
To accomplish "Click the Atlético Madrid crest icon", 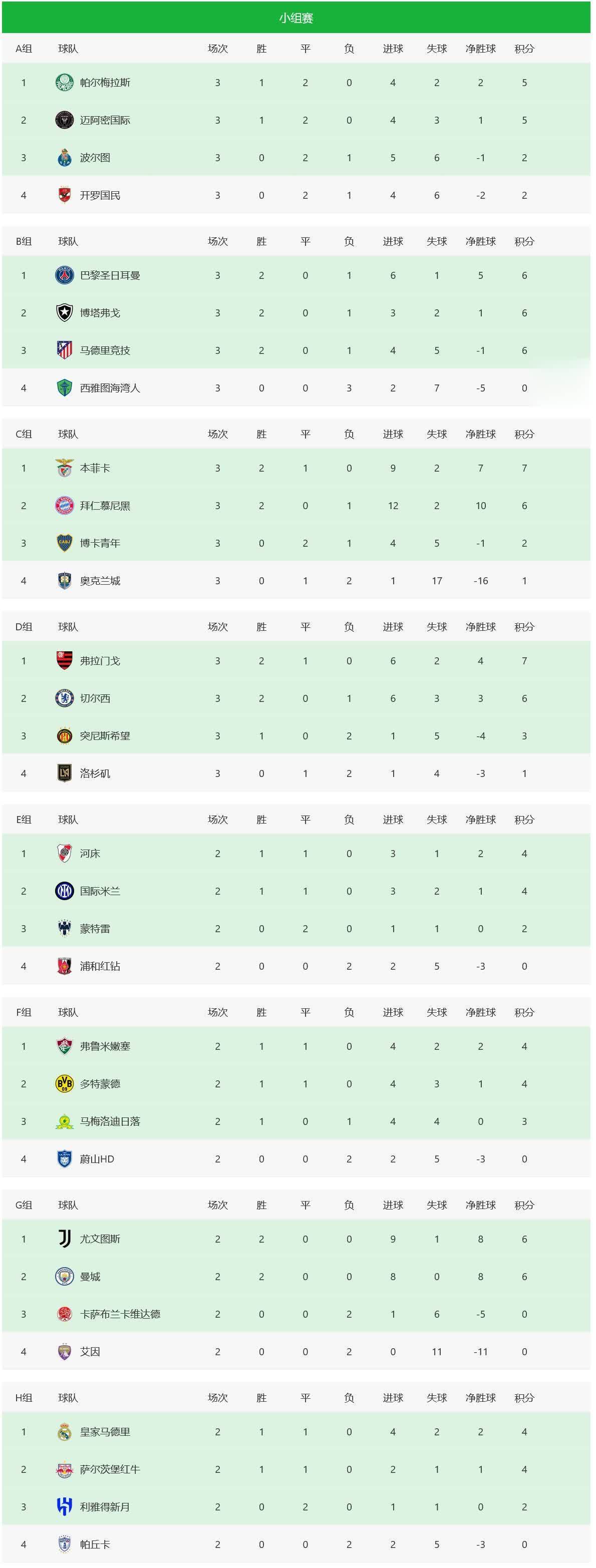I will pyautogui.click(x=65, y=350).
